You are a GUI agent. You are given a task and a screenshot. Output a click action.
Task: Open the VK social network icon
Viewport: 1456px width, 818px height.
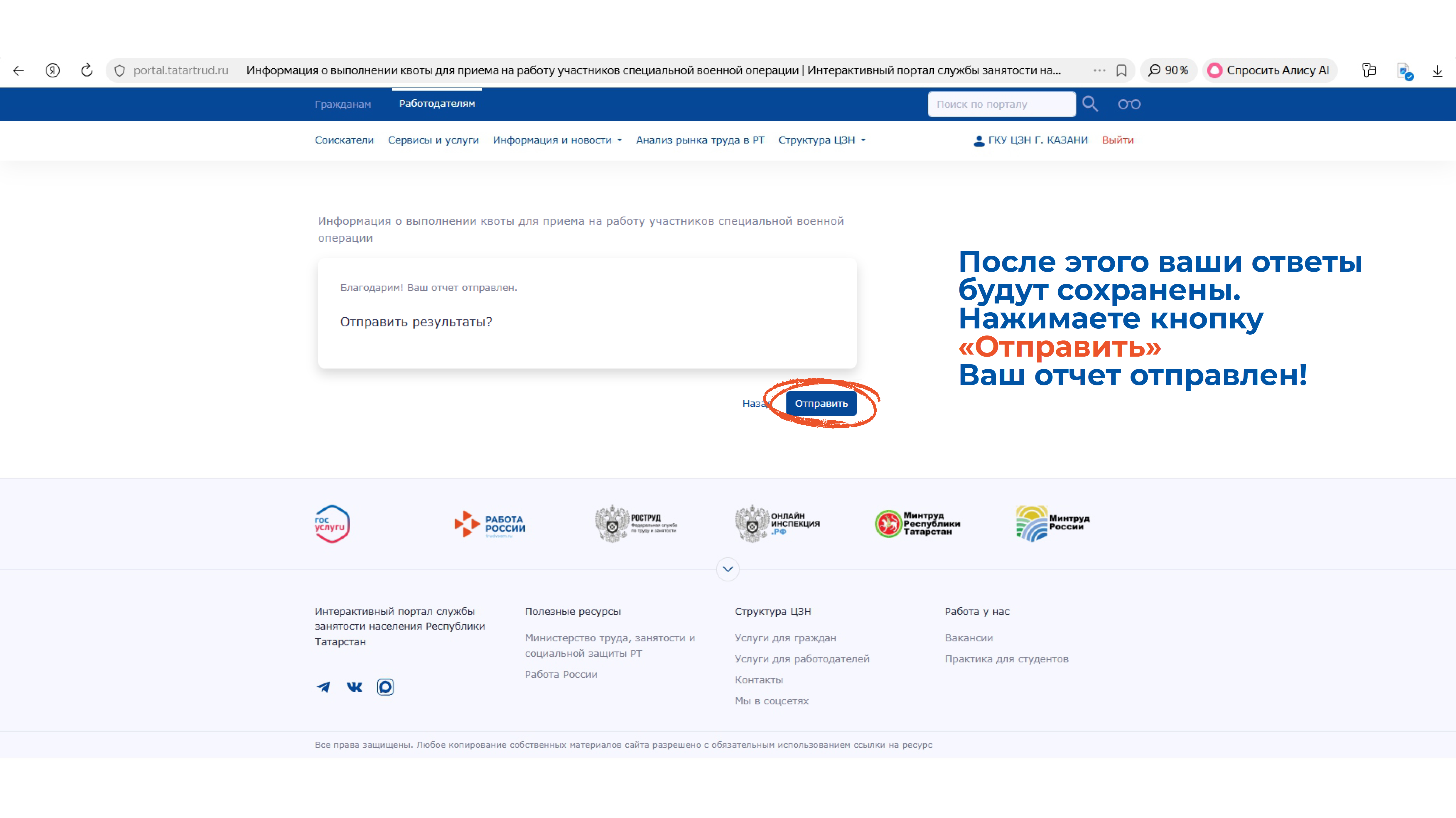coord(355,687)
